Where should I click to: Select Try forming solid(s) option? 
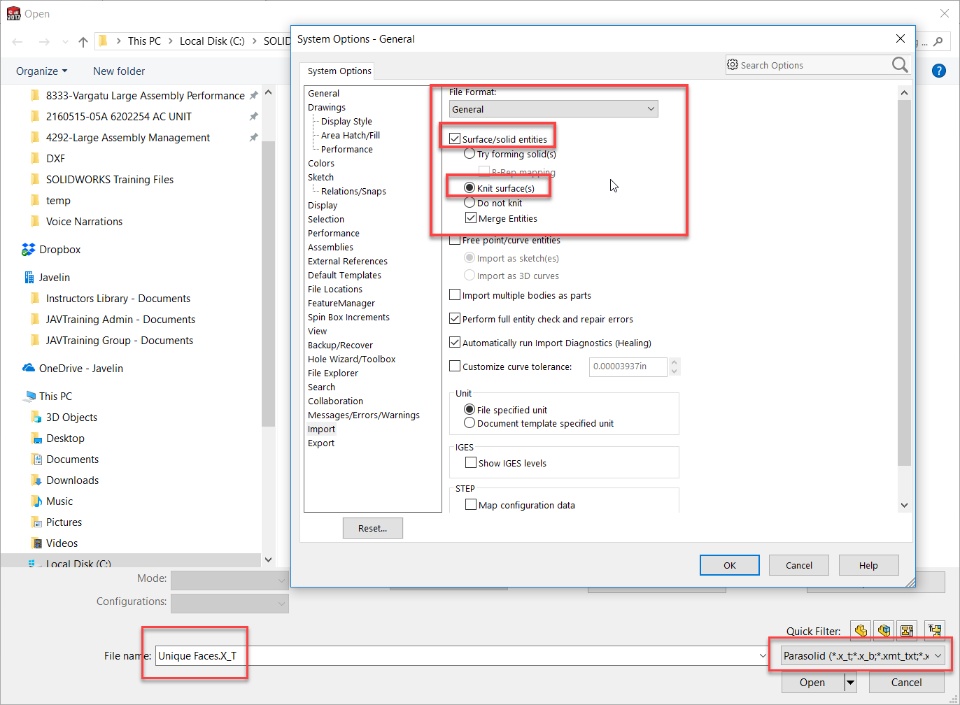click(x=470, y=154)
